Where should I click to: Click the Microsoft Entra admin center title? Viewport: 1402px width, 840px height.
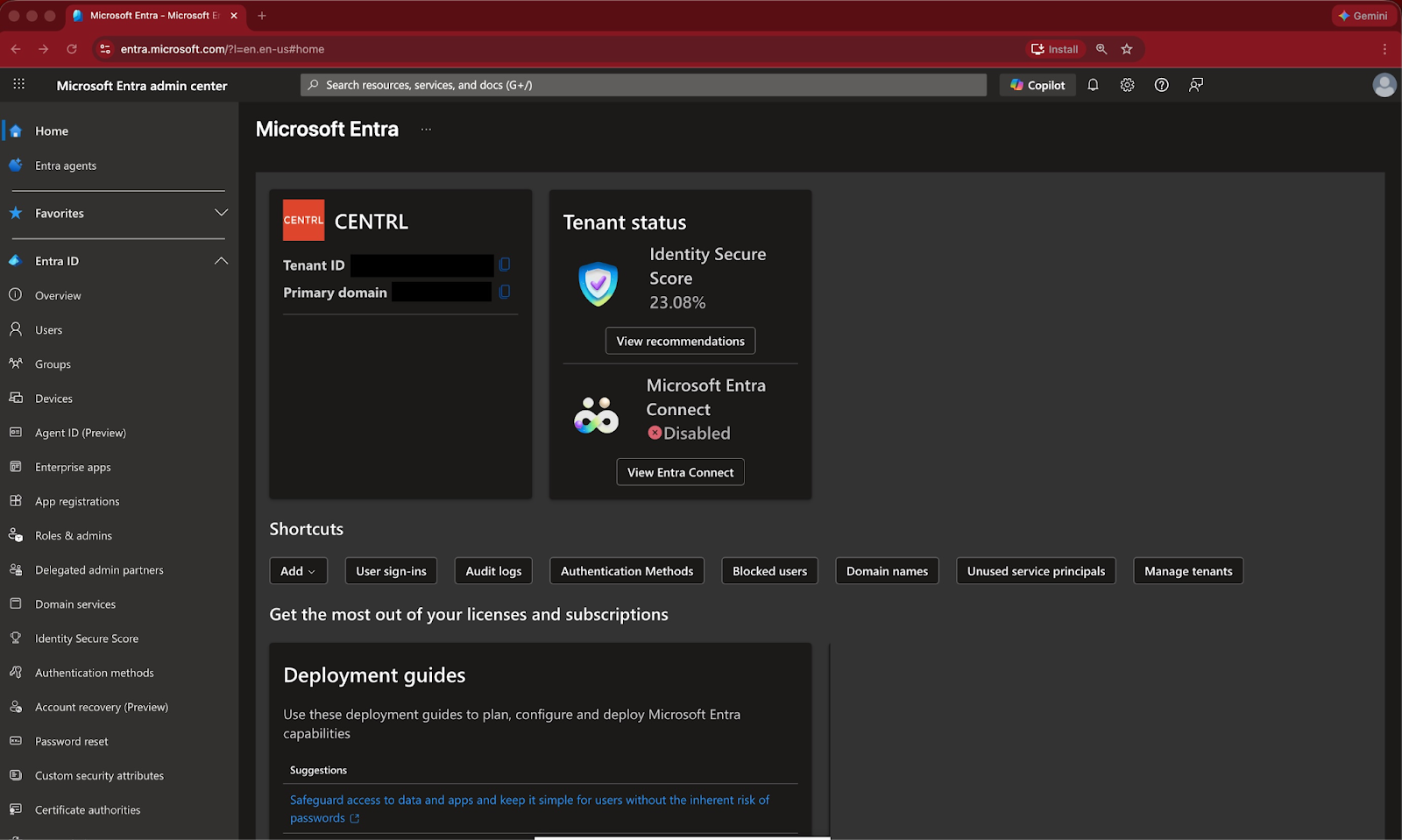tap(142, 86)
